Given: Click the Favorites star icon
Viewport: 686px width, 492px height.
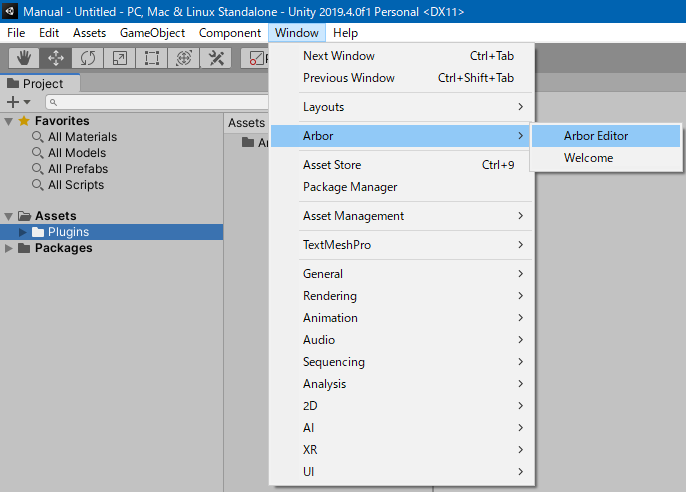Looking at the screenshot, I should pyautogui.click(x=24, y=121).
